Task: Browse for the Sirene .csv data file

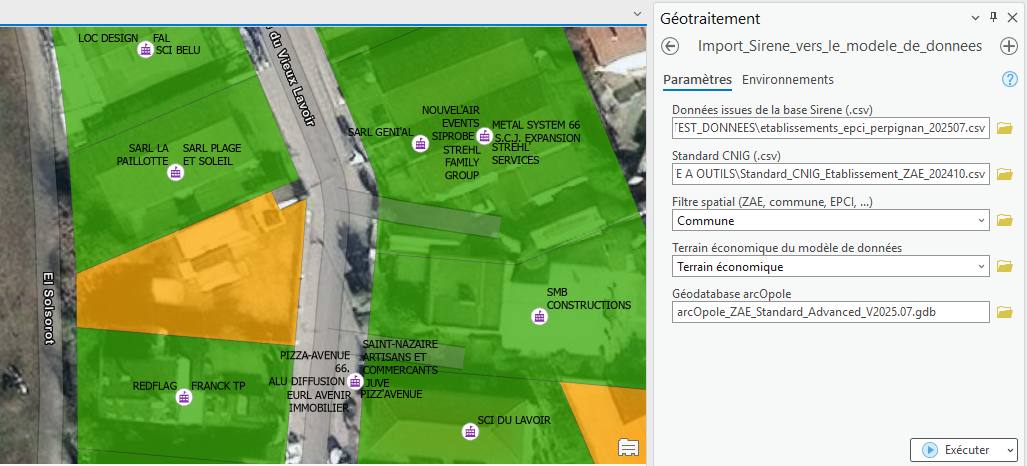Action: (1005, 128)
